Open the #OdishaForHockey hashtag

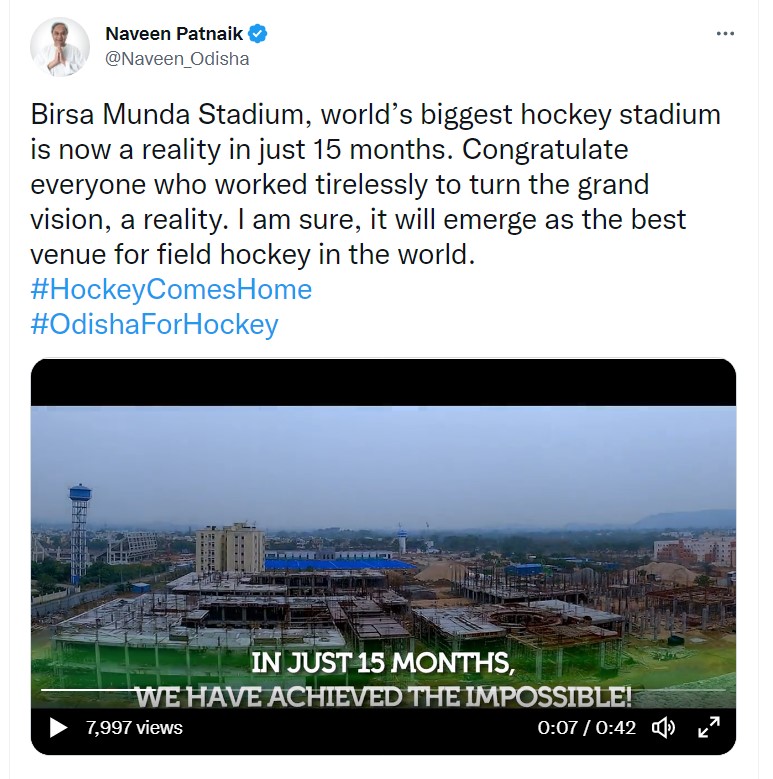(154, 324)
